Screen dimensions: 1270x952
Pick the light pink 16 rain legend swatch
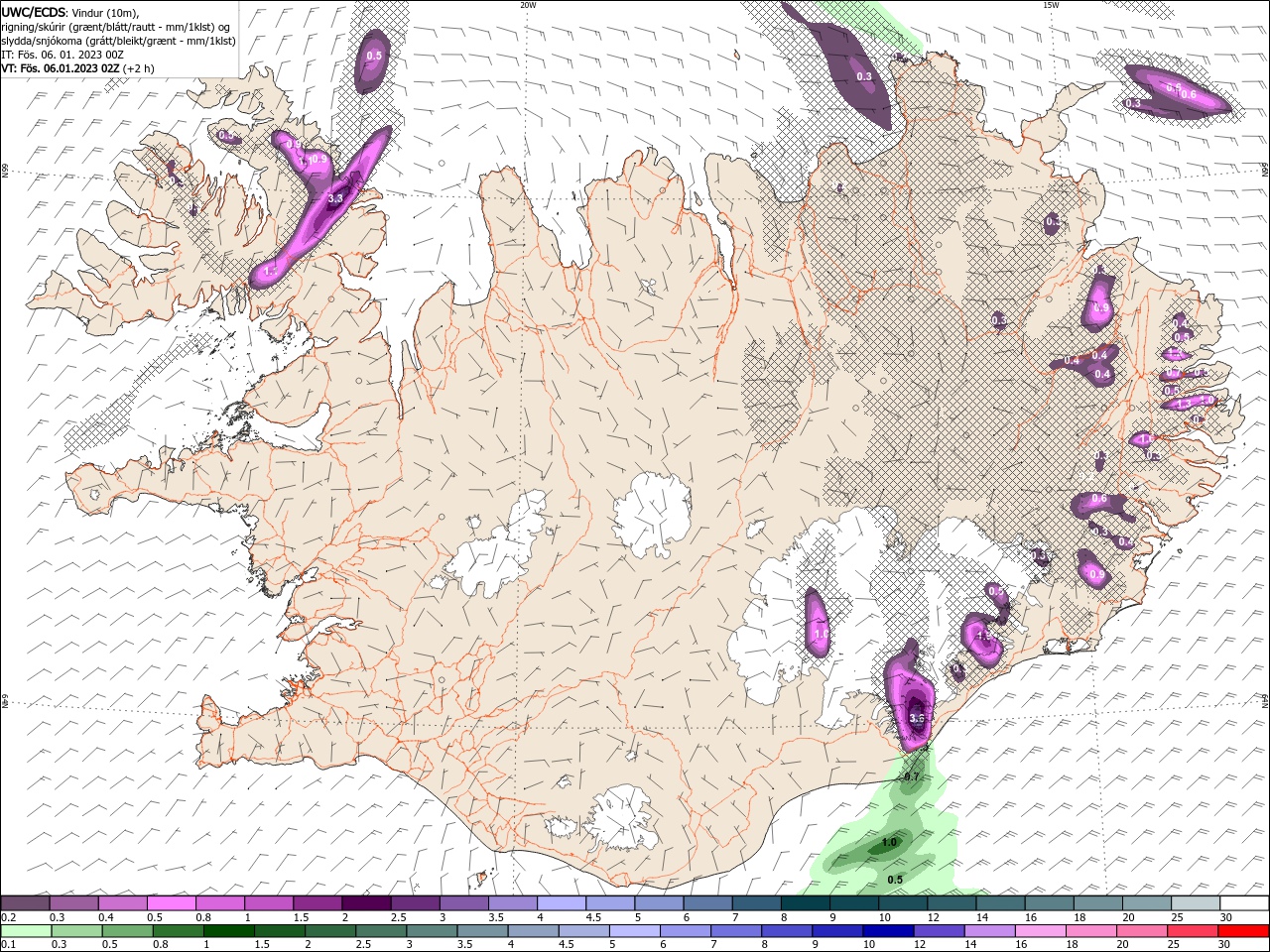click(x=1040, y=931)
